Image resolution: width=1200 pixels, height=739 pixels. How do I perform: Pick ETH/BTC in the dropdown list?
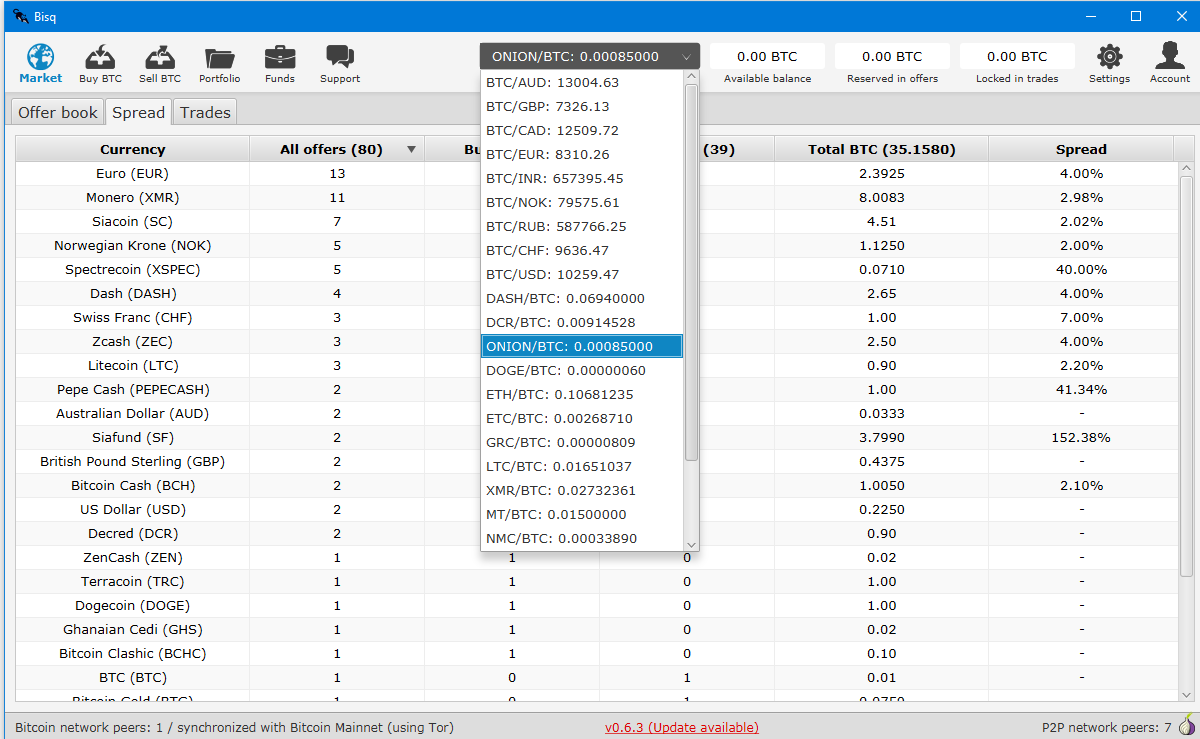click(582, 394)
